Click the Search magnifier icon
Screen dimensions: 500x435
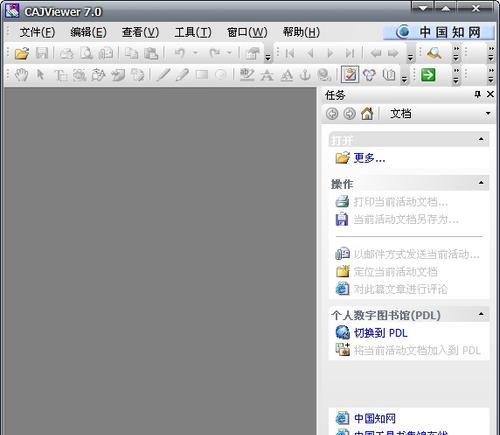point(435,53)
